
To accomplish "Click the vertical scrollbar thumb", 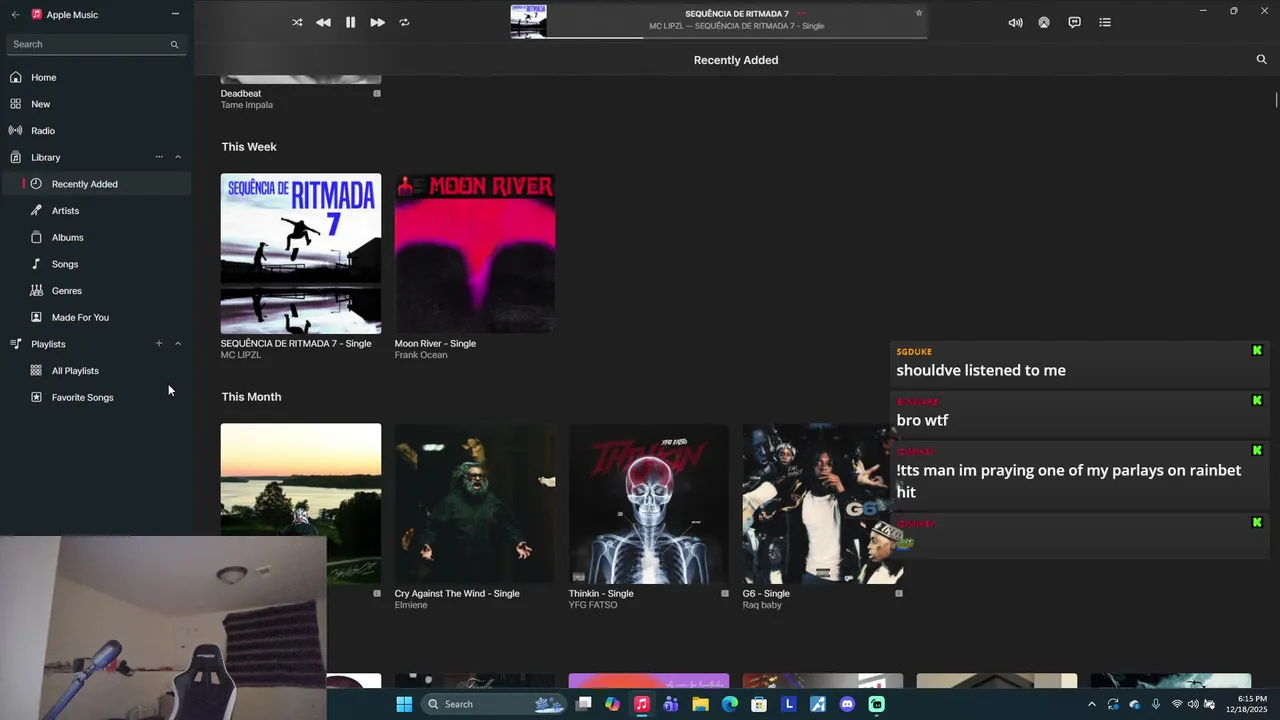I will point(1276,101).
